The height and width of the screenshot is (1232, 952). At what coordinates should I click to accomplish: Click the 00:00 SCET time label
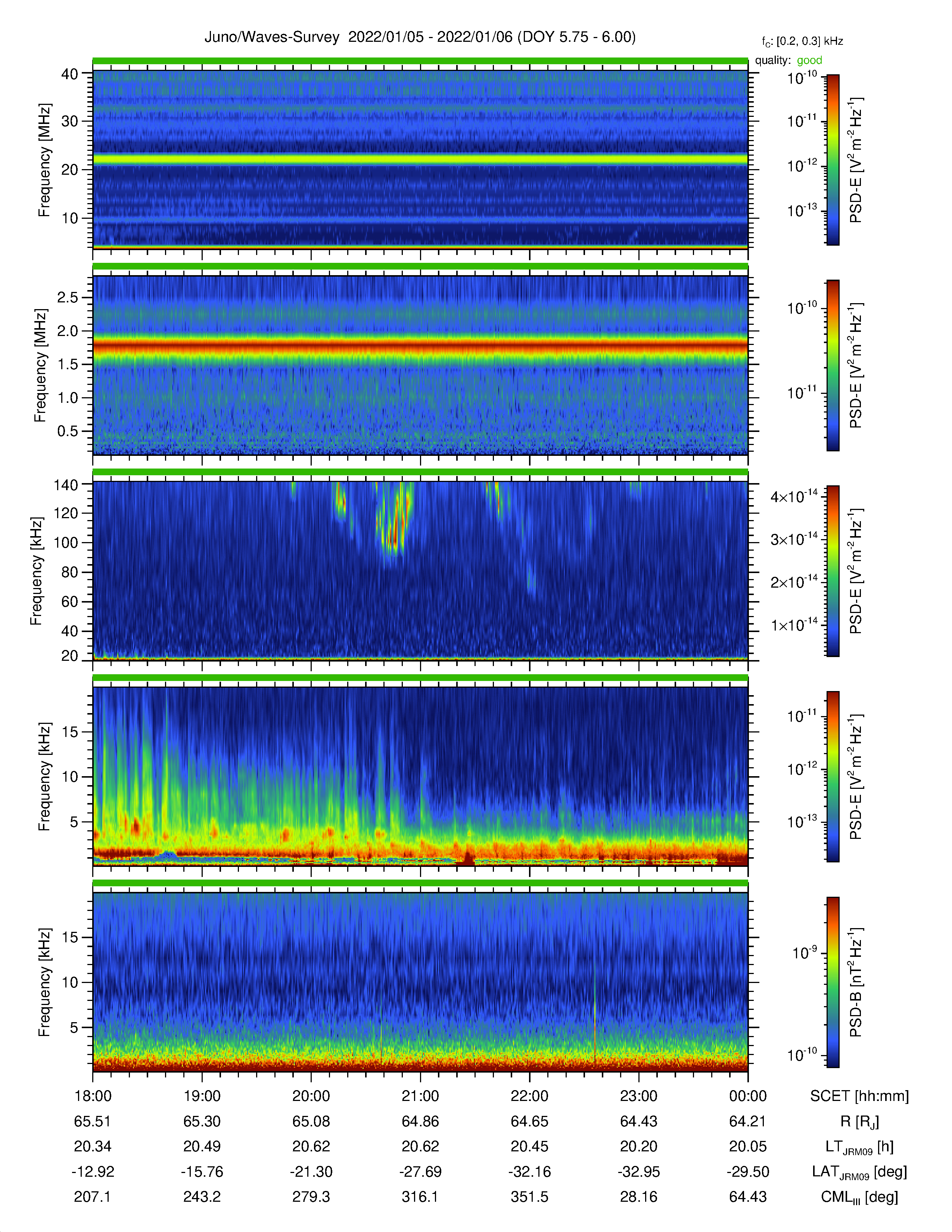coord(748,1096)
